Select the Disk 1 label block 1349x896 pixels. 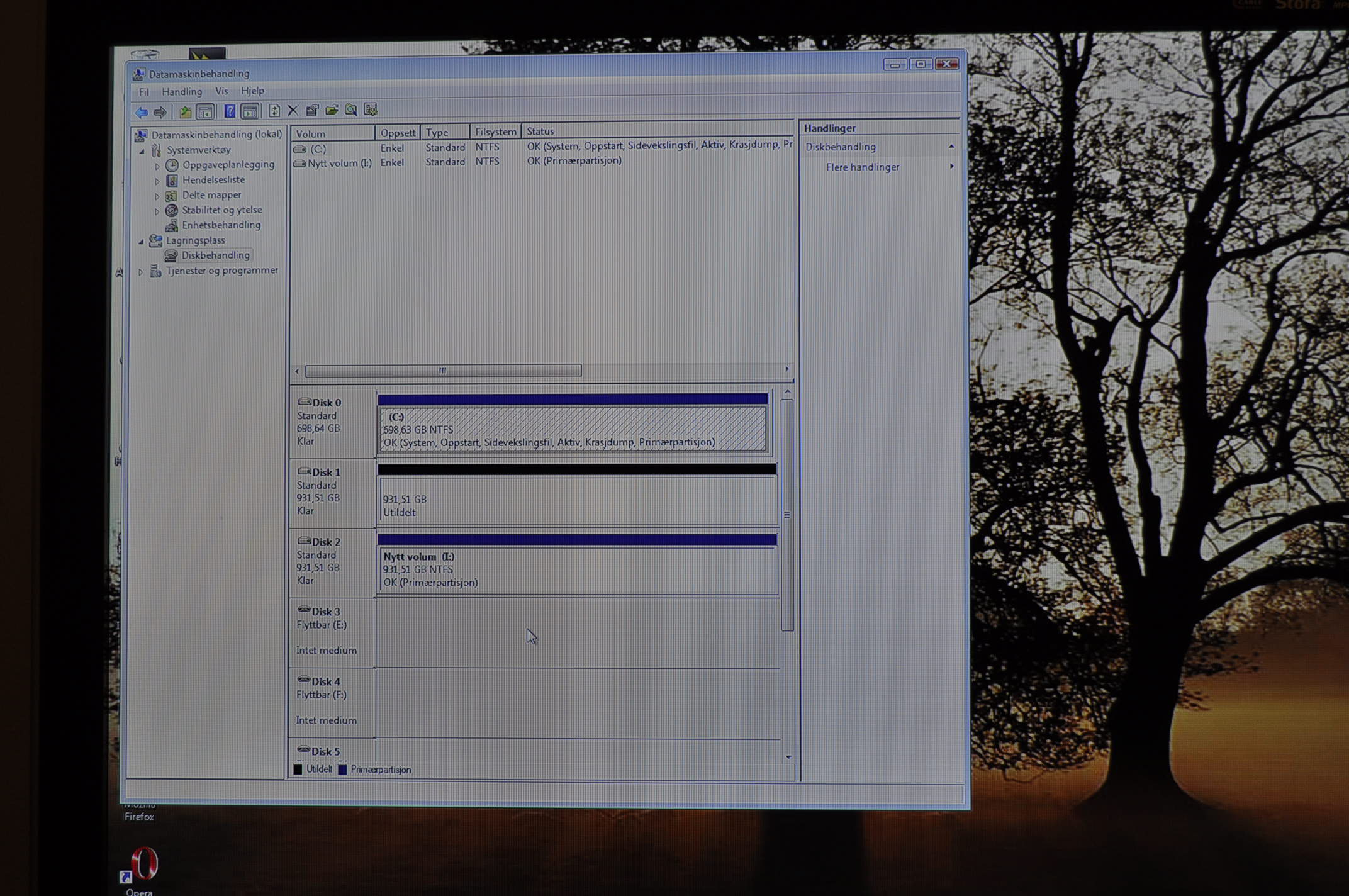(332, 492)
